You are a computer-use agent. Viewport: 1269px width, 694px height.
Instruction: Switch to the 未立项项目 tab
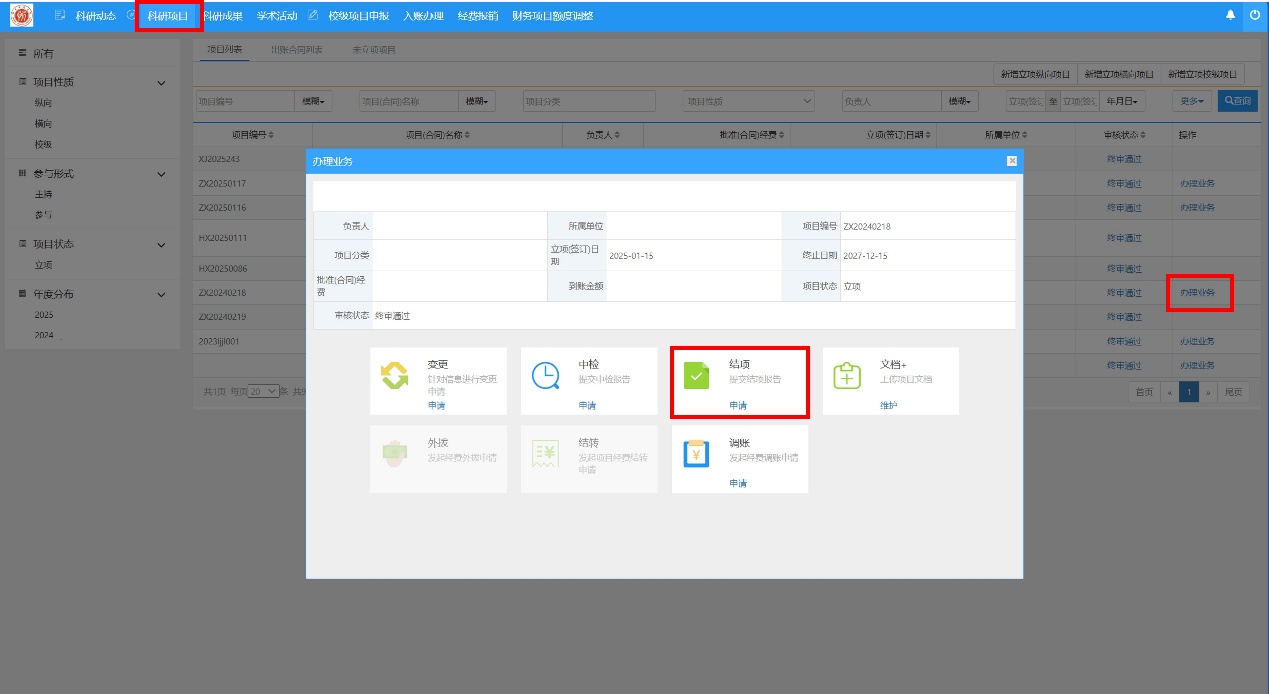373,49
